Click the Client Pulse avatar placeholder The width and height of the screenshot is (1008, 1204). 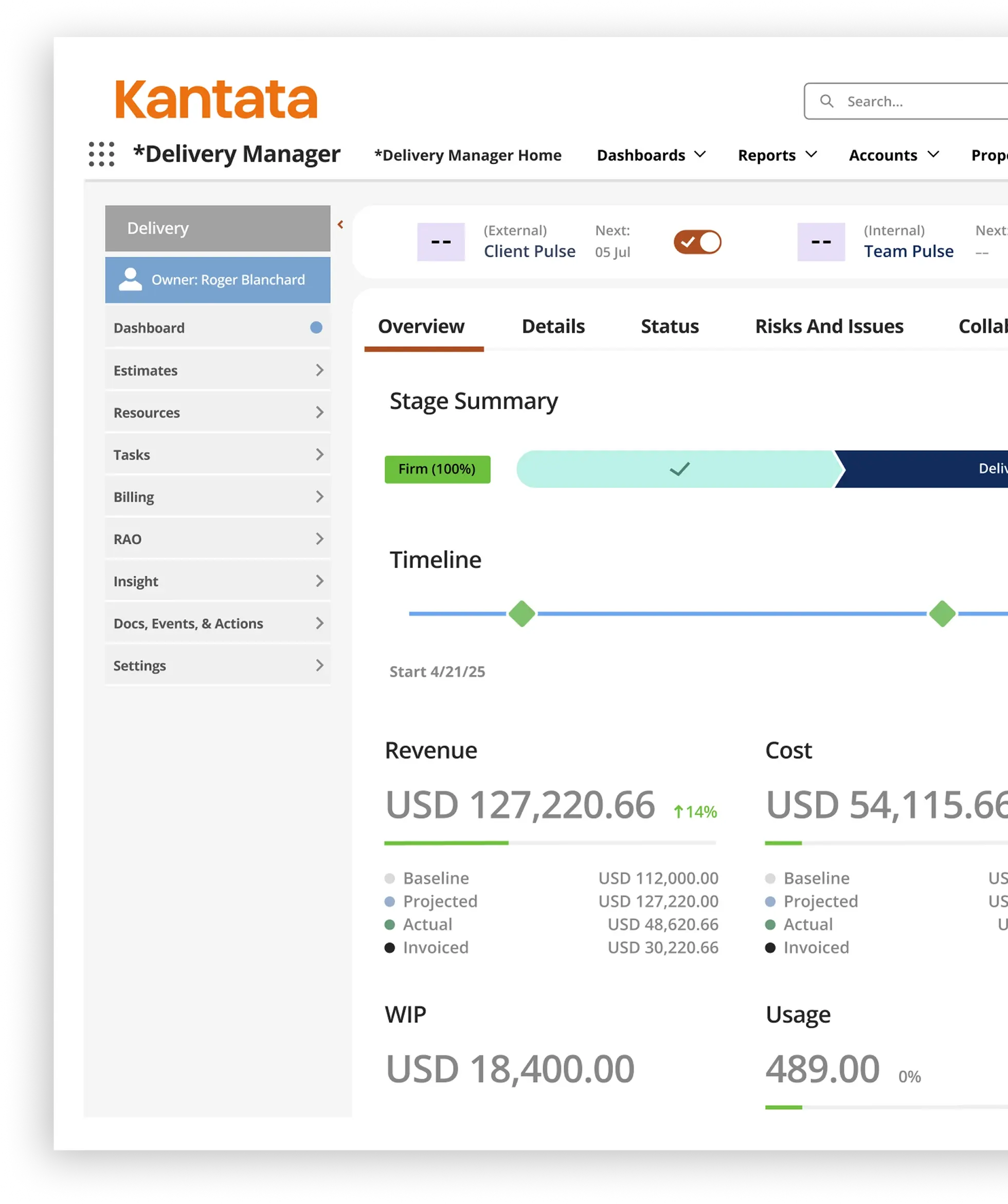[440, 241]
